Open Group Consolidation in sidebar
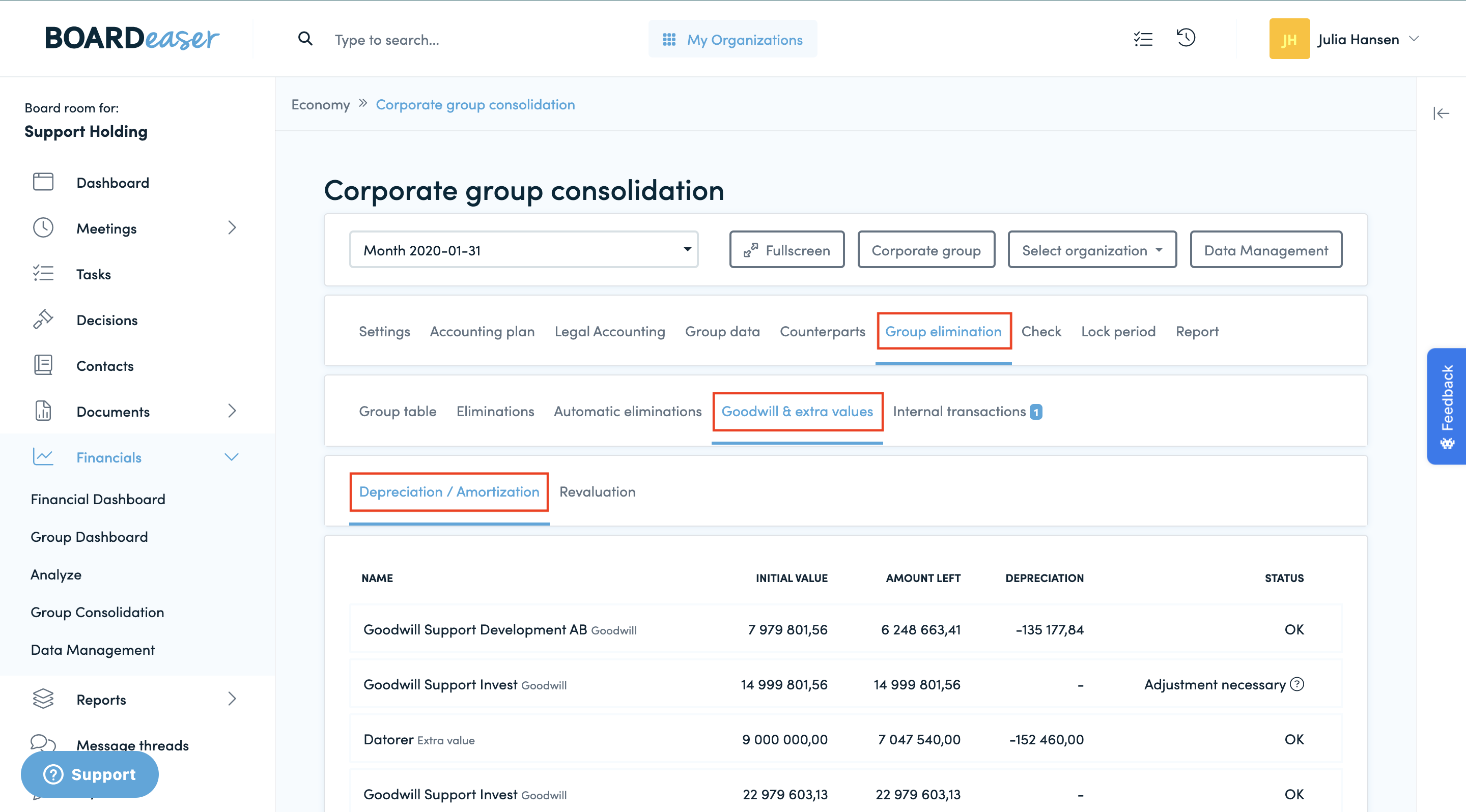This screenshot has width=1466, height=812. click(x=97, y=612)
